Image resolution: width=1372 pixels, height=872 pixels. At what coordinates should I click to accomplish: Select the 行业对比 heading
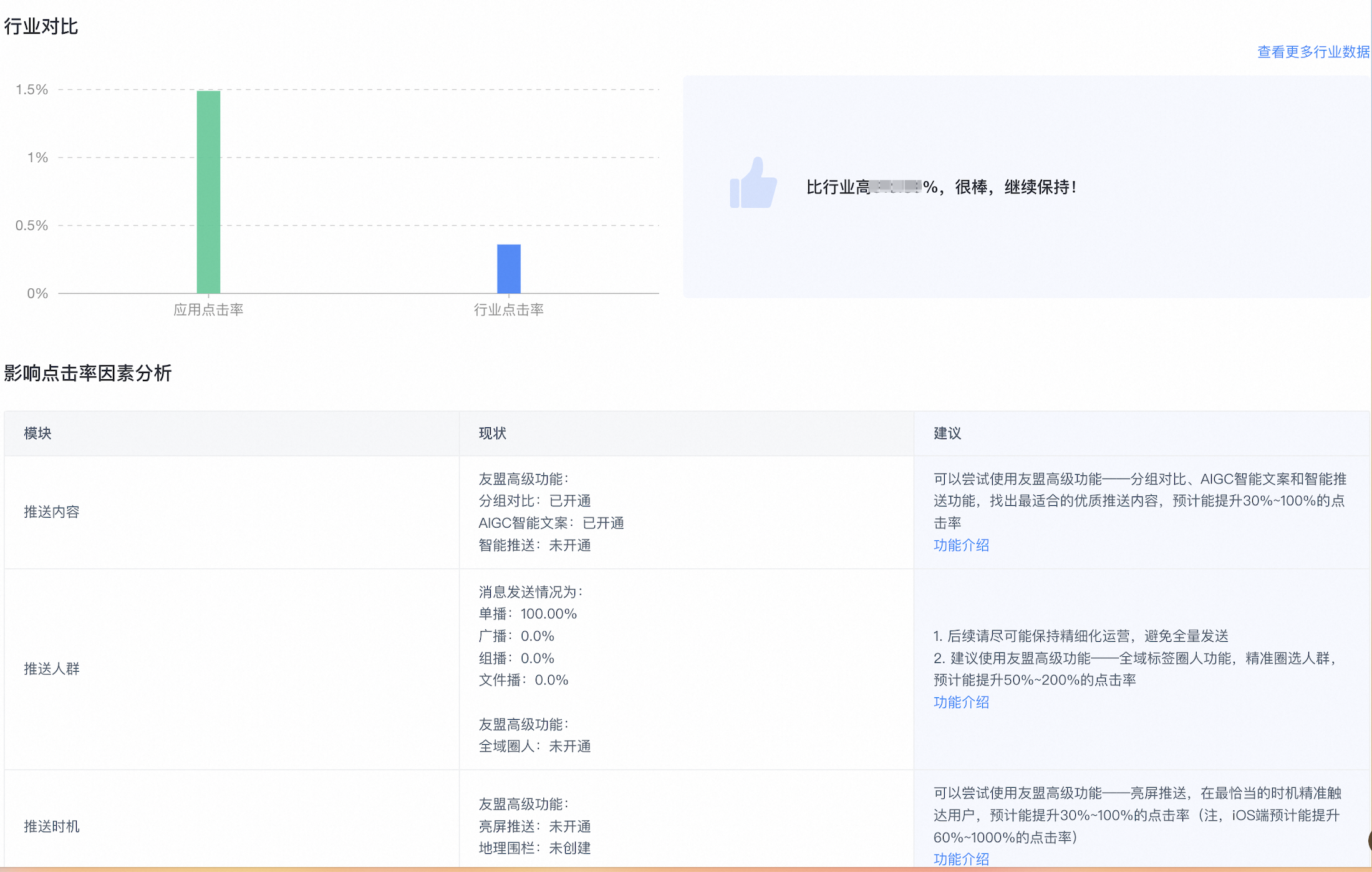41,26
